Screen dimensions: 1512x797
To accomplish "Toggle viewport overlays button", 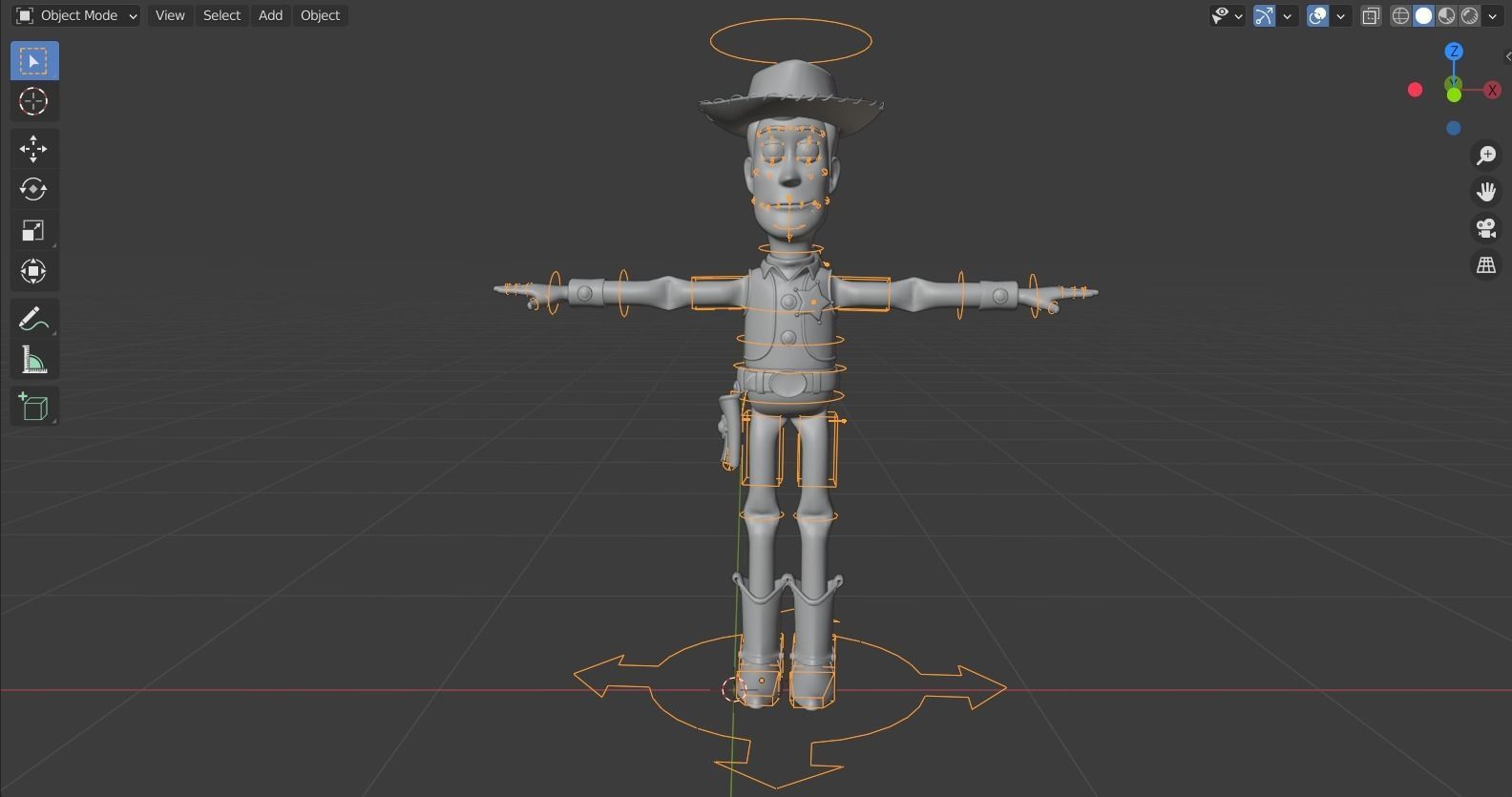I will pos(1317,15).
